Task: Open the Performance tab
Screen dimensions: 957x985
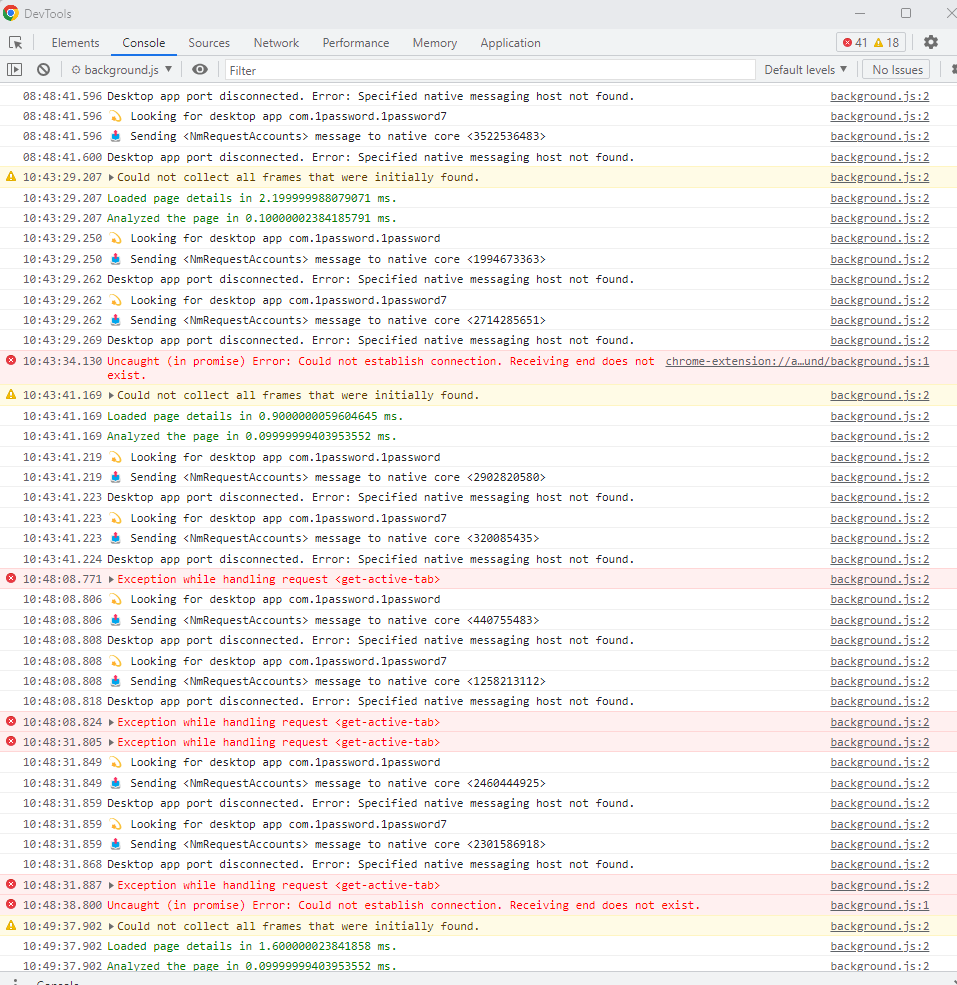Action: coord(356,43)
